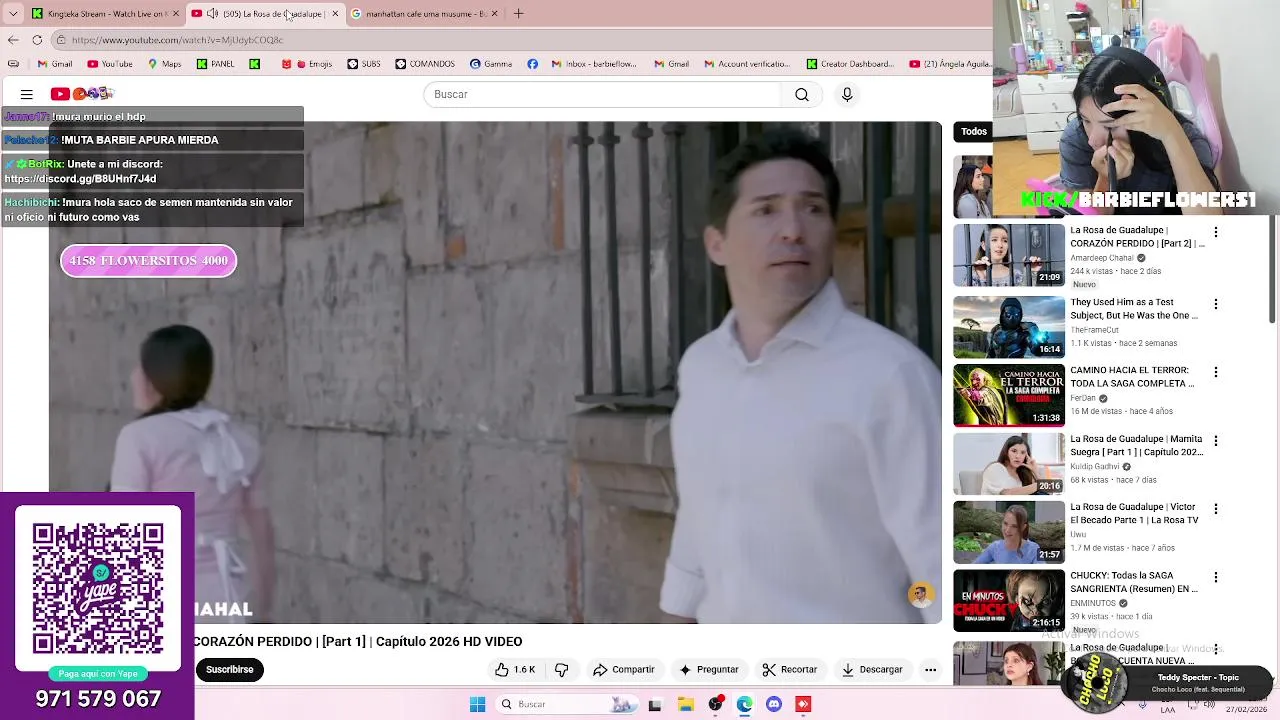Click the Compartir share button
1280x720 pixels.
(x=623, y=670)
